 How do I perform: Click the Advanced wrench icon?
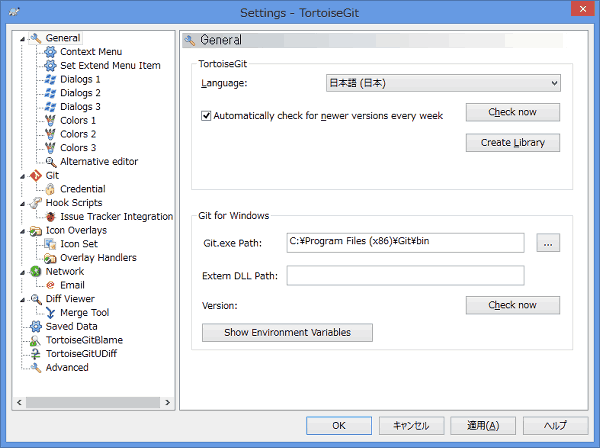(36, 368)
